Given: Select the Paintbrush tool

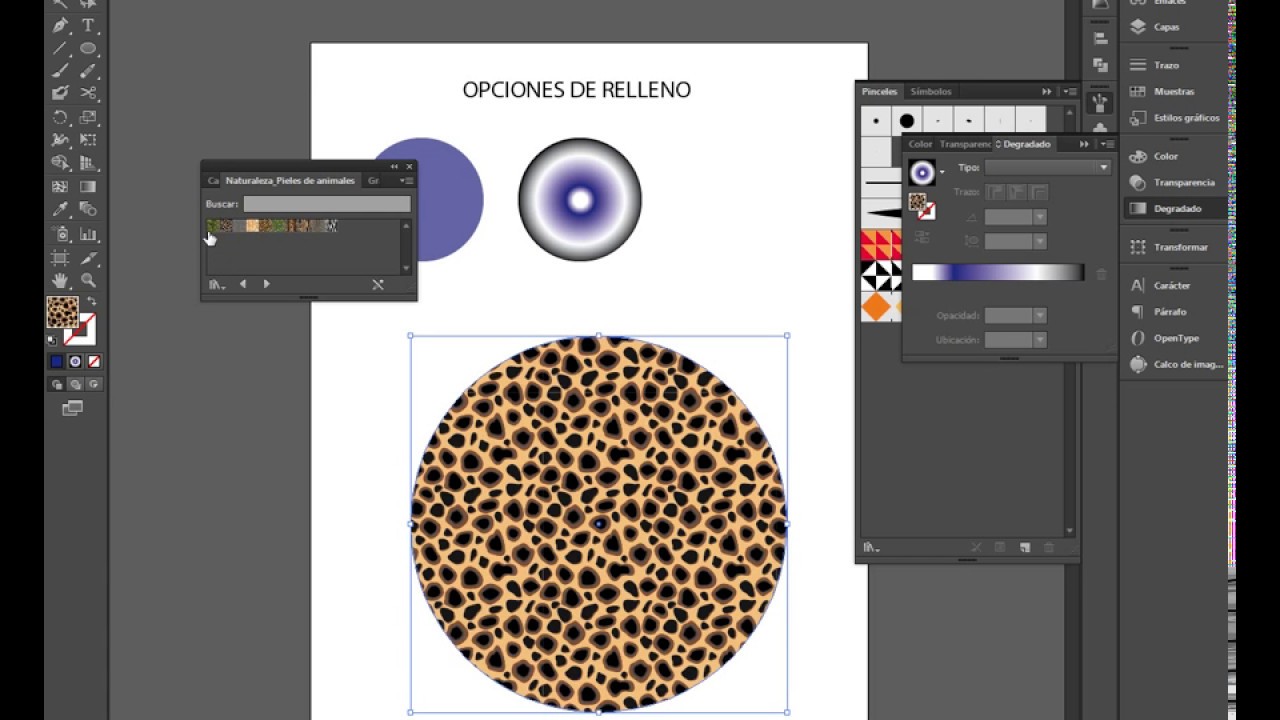Looking at the screenshot, I should (60, 71).
